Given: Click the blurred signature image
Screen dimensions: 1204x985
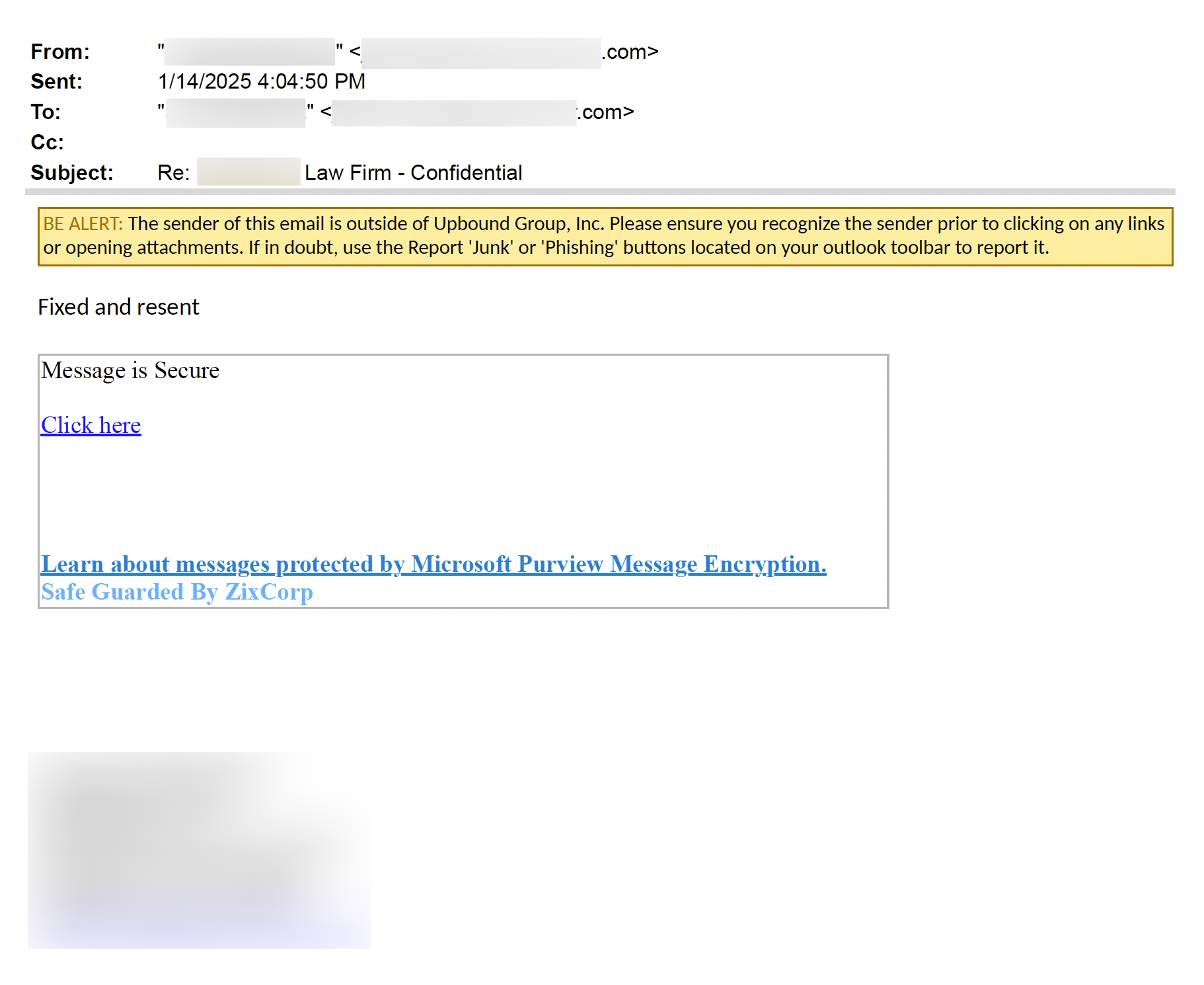Looking at the screenshot, I should [x=200, y=850].
